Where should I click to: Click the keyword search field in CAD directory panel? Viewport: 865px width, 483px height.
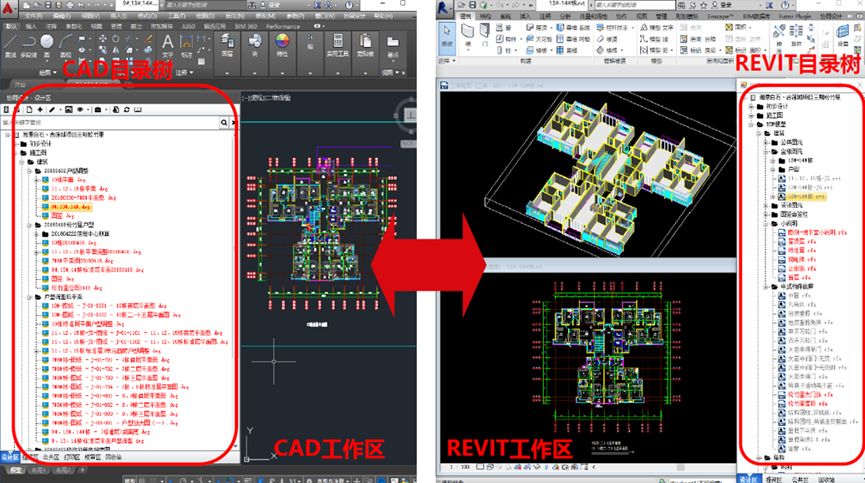tap(110, 122)
